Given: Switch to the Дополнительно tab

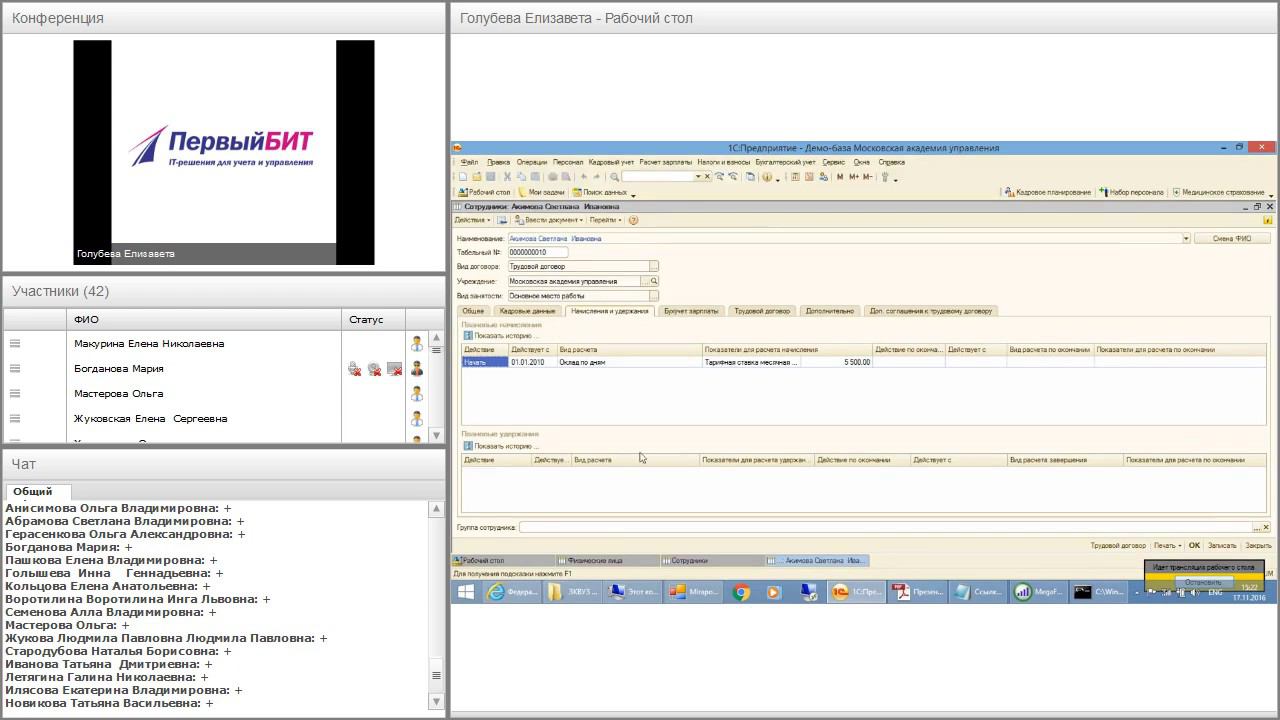Looking at the screenshot, I should [830, 311].
